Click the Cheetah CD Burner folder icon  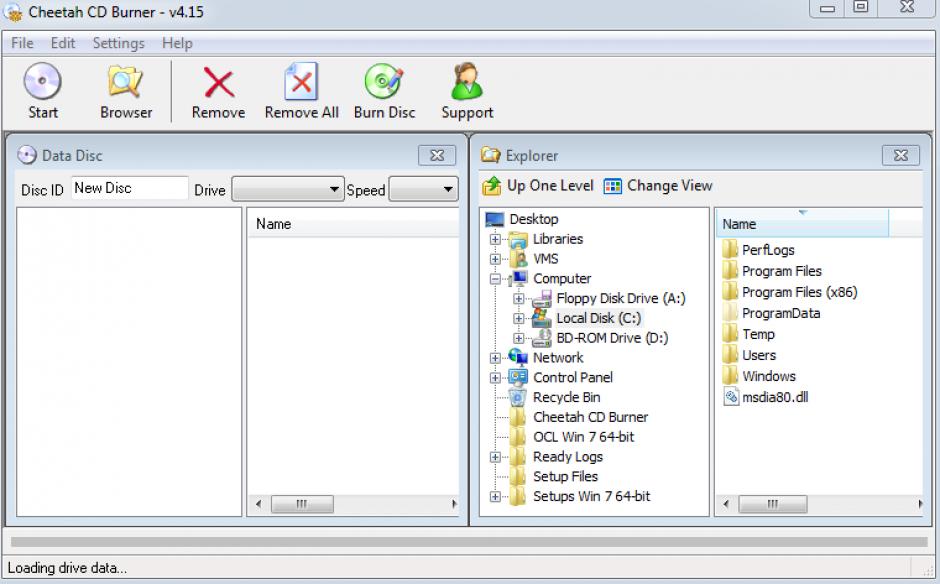tap(518, 417)
